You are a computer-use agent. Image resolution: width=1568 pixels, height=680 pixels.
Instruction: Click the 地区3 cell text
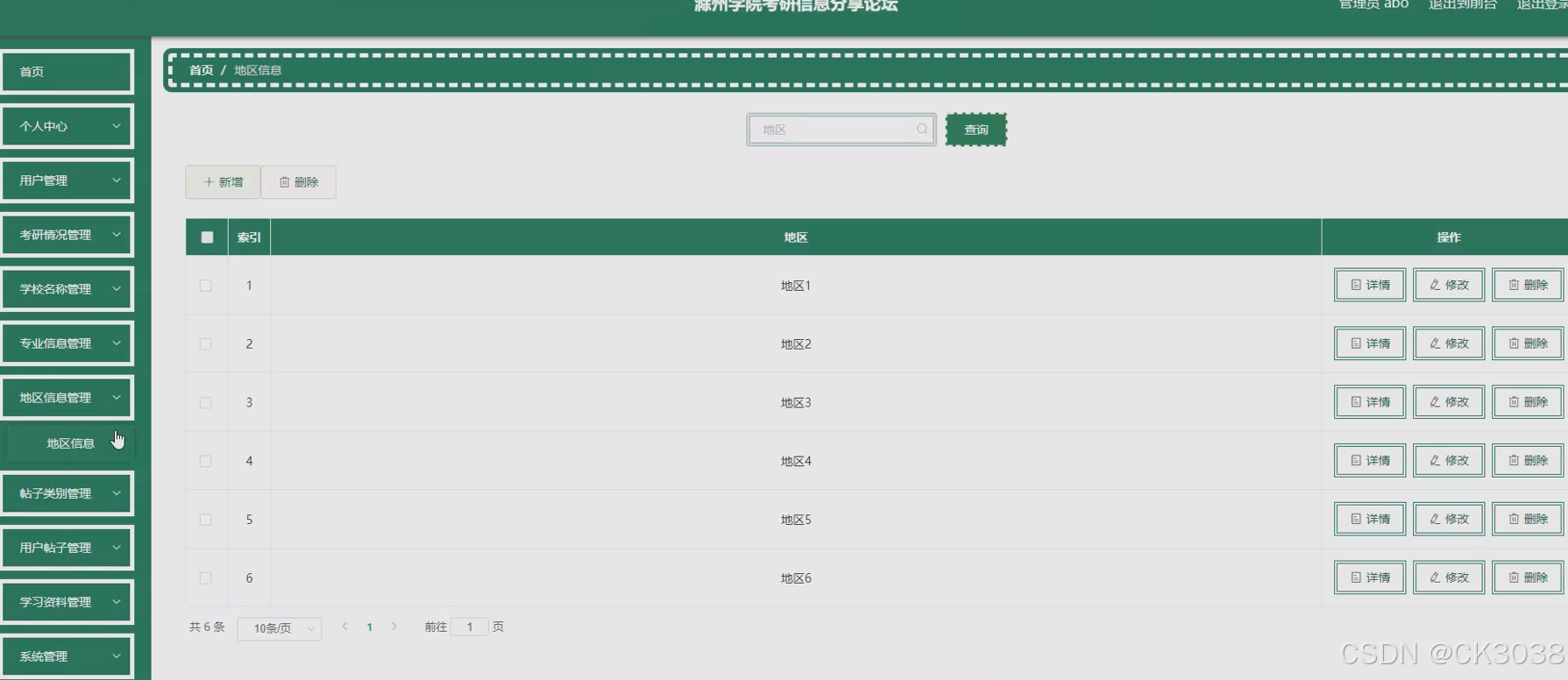coord(796,403)
